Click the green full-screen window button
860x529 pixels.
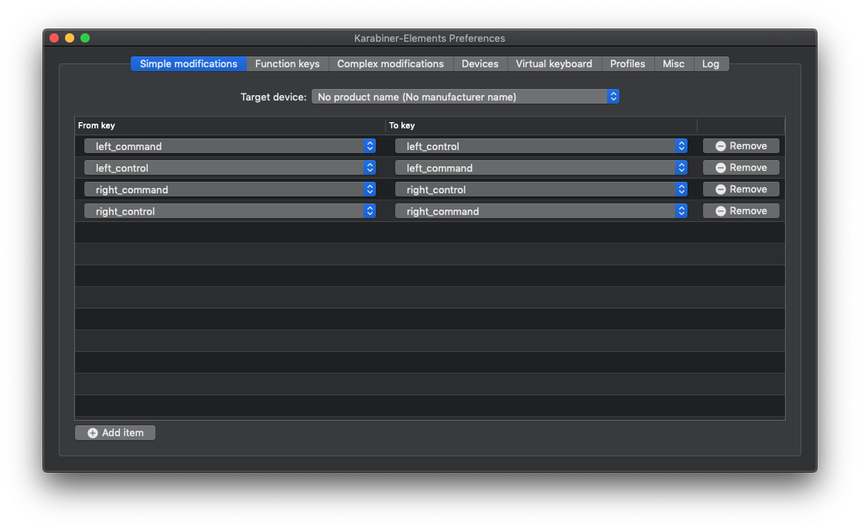pyautogui.click(x=85, y=38)
